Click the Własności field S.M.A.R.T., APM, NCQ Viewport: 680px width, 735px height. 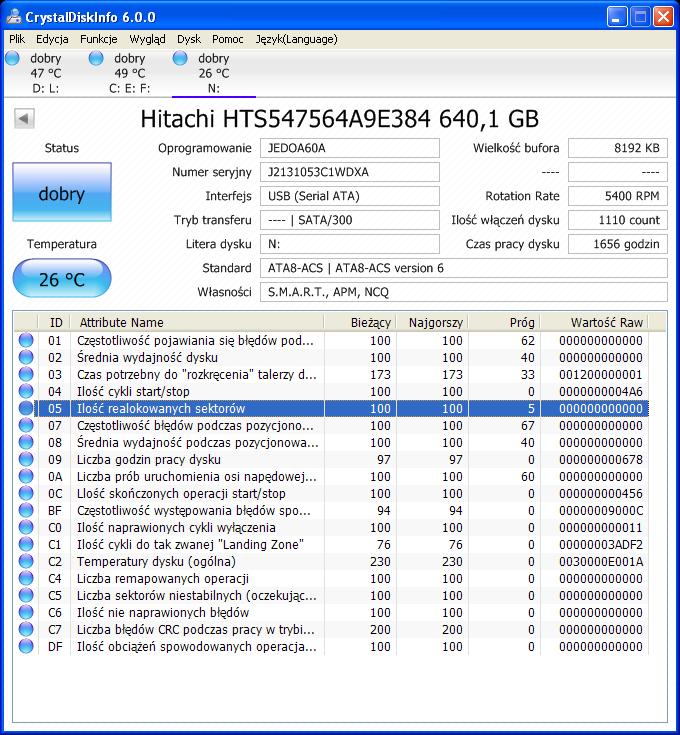463,292
